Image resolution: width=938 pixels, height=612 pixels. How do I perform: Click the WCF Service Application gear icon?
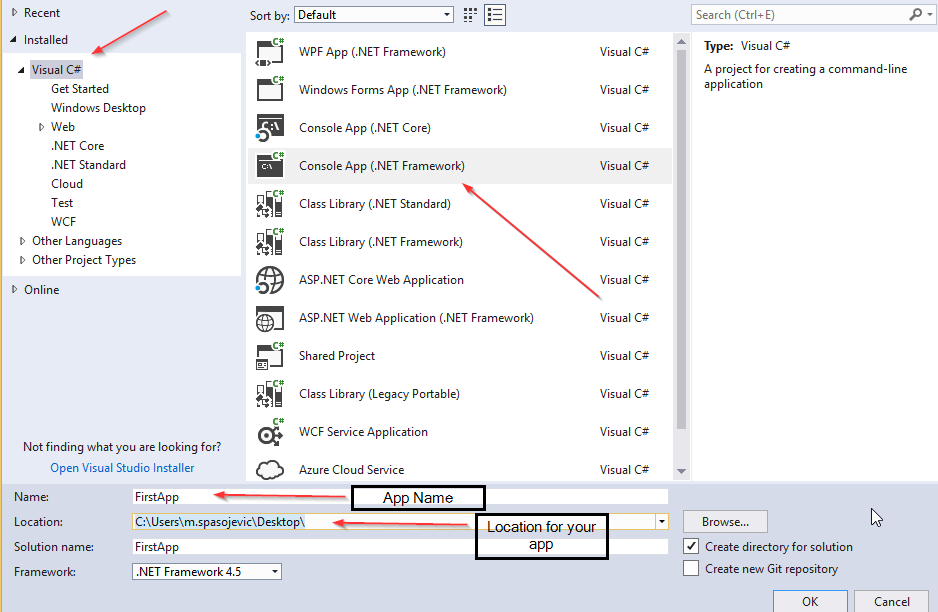[x=270, y=431]
